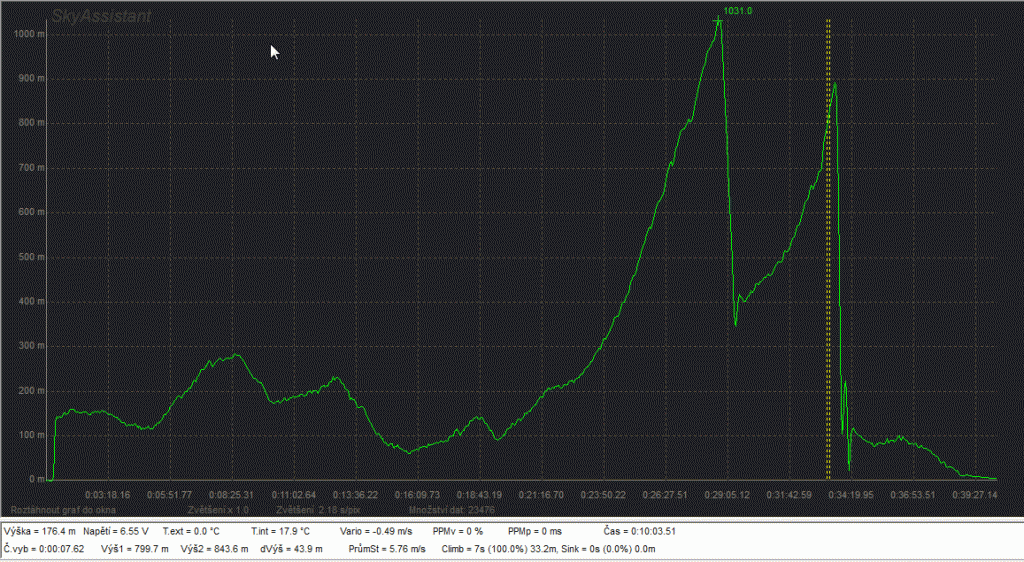
Task: Click the yellow dotted selection cursor lines
Action: tap(828, 250)
